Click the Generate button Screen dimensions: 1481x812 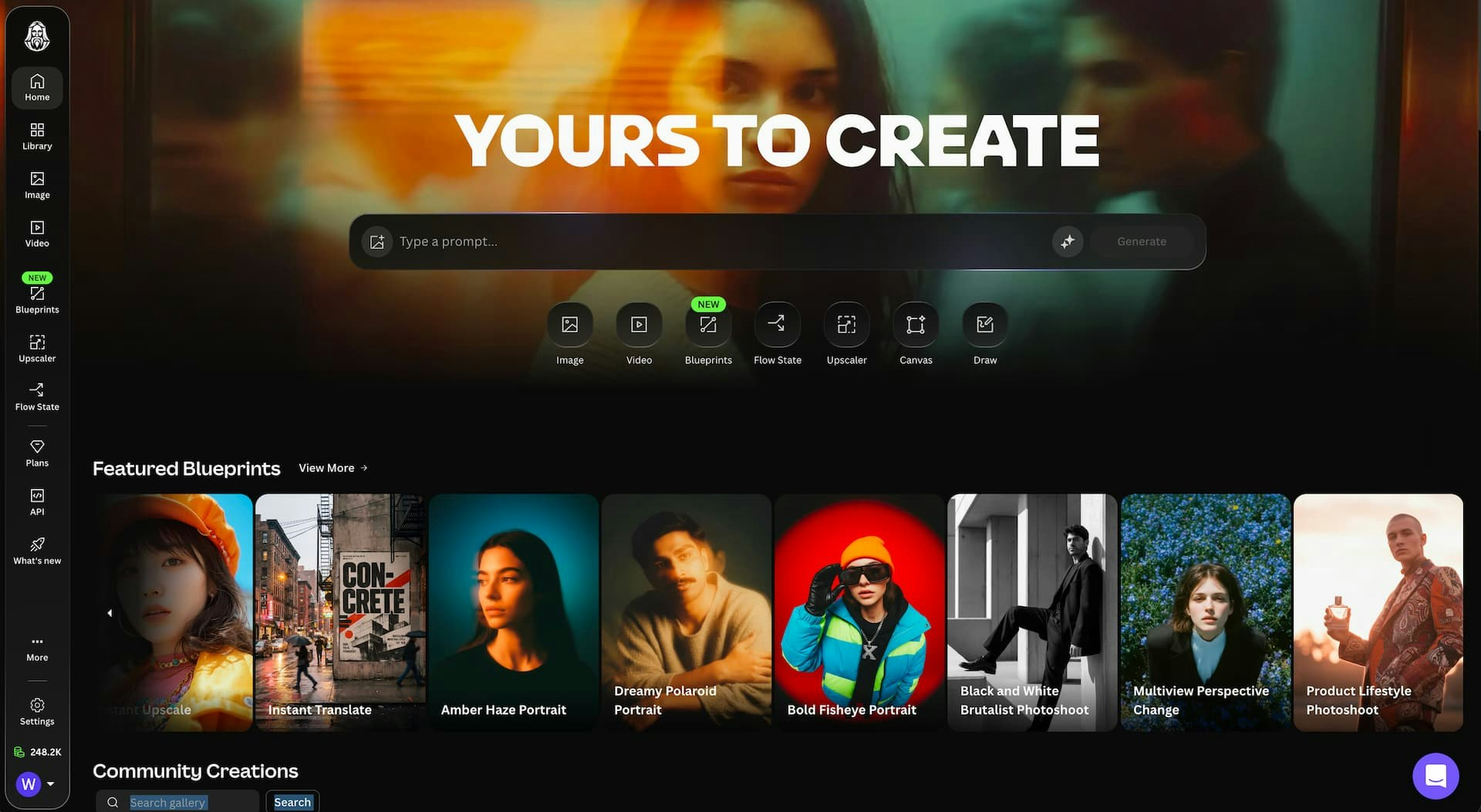[x=1142, y=241]
